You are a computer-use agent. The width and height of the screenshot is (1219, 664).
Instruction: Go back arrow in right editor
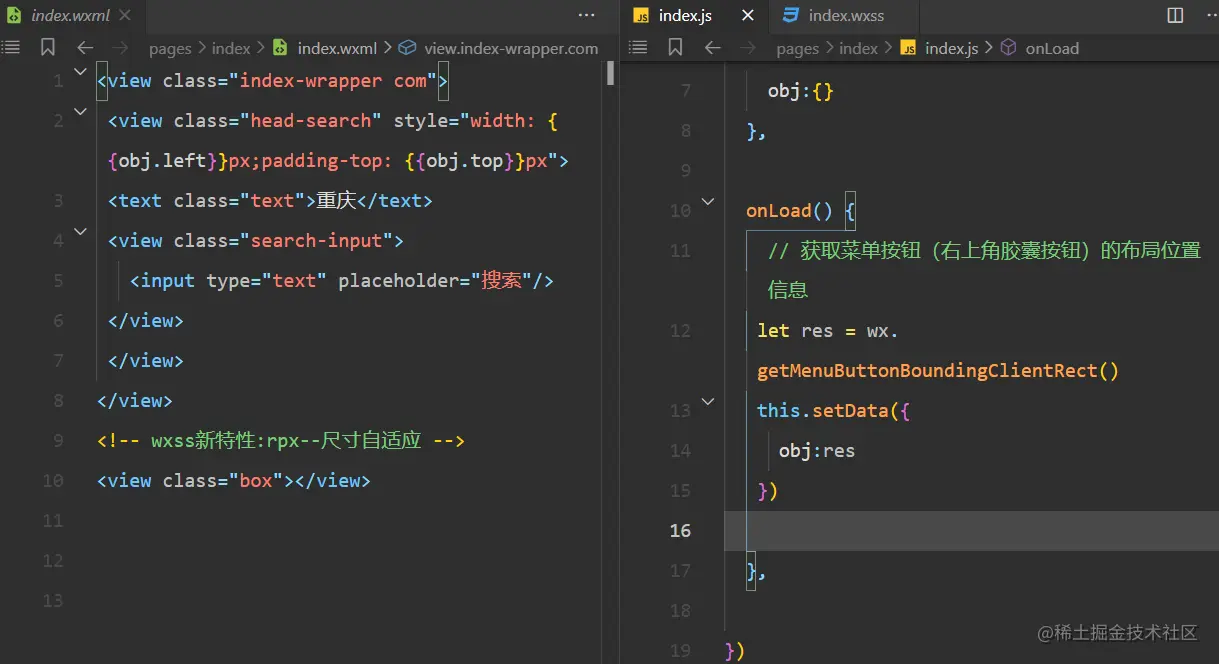[x=712, y=47]
